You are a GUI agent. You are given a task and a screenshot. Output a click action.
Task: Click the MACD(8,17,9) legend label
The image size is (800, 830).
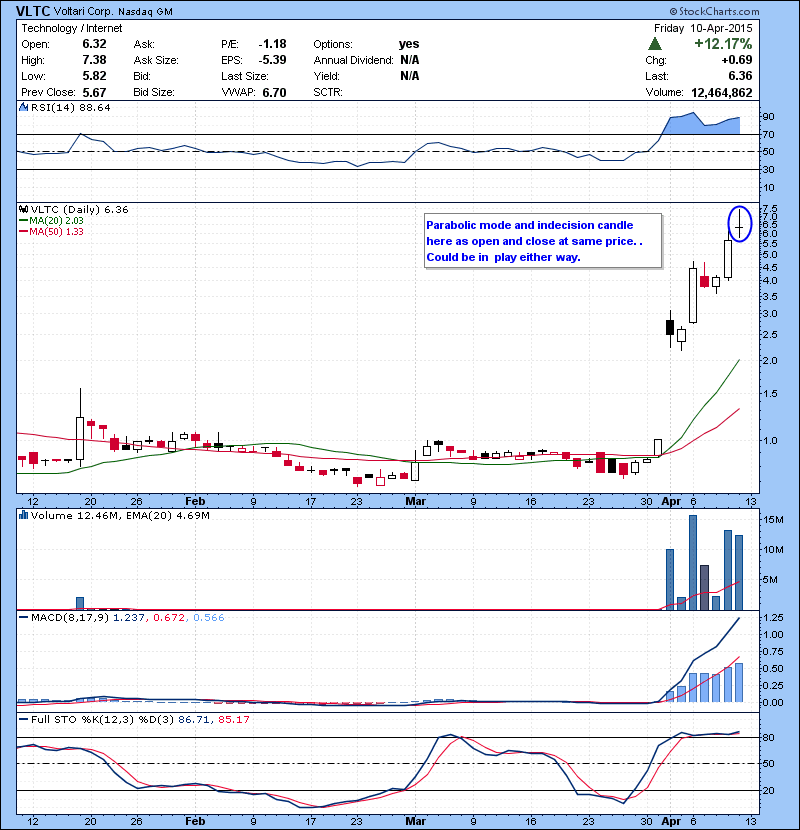(70, 617)
